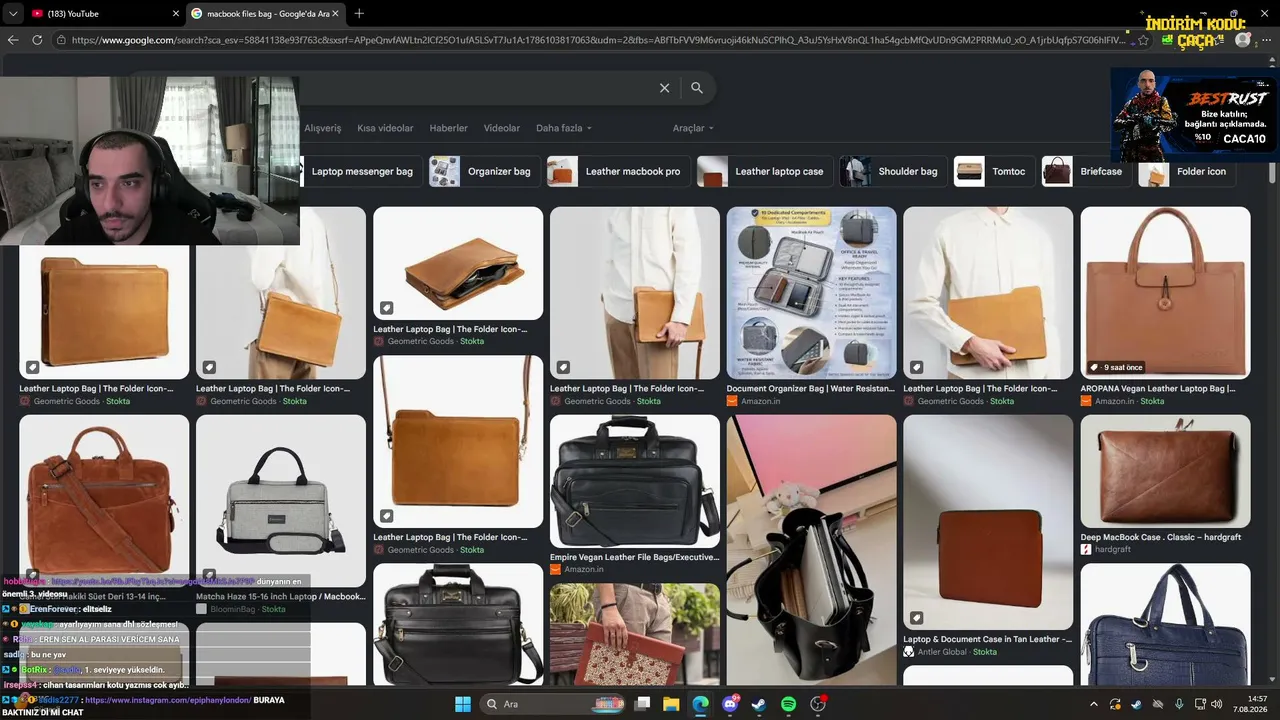
Task: Clear the Google search box with the X
Action: pos(664,88)
